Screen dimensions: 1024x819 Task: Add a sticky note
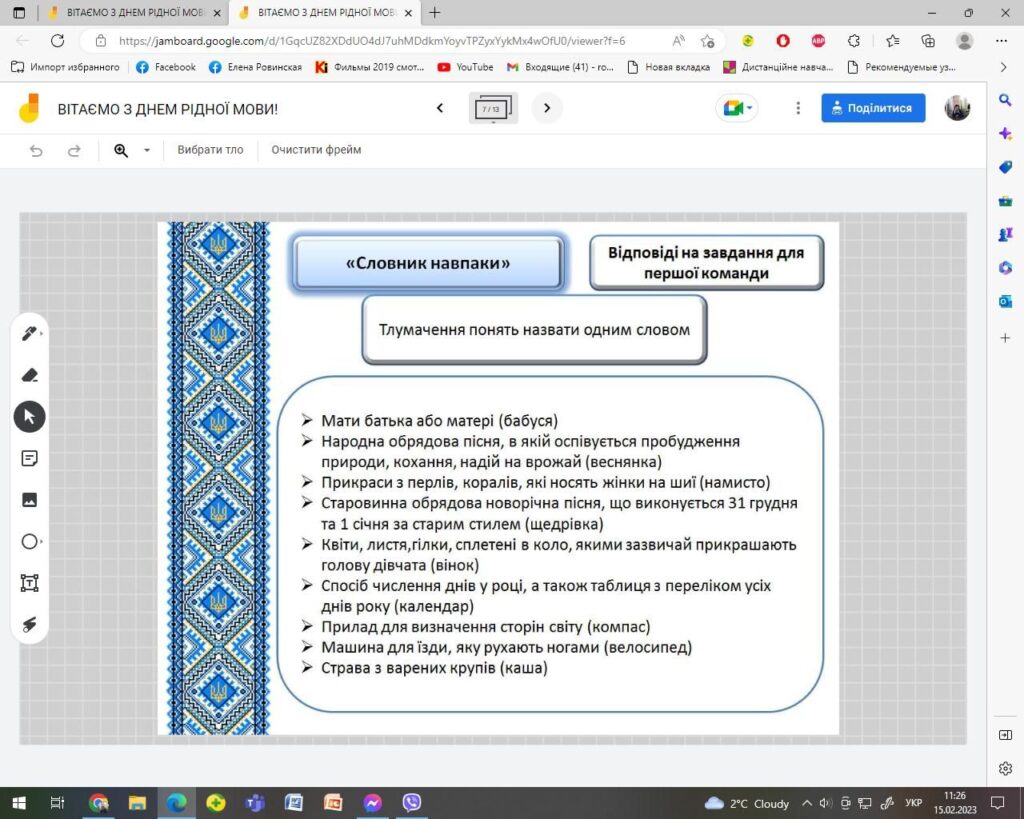point(29,458)
